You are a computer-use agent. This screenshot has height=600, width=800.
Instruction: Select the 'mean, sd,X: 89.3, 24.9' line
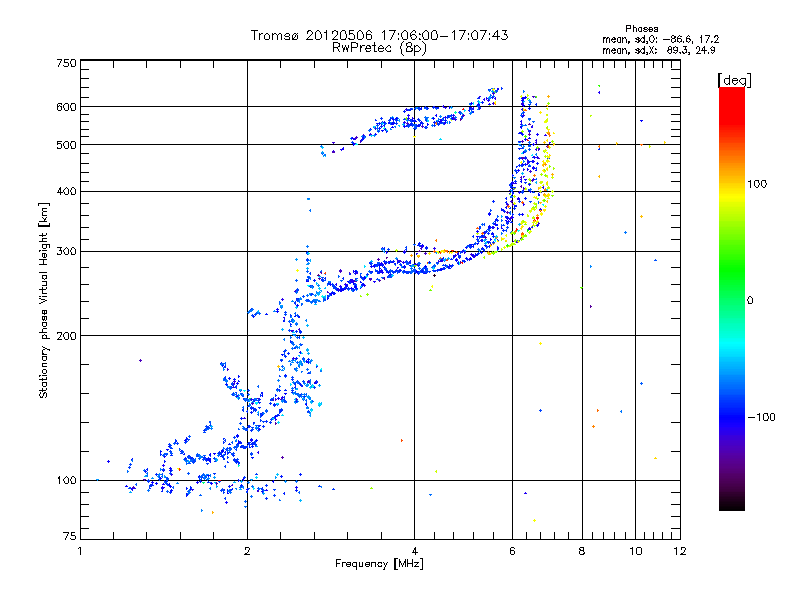(x=659, y=50)
